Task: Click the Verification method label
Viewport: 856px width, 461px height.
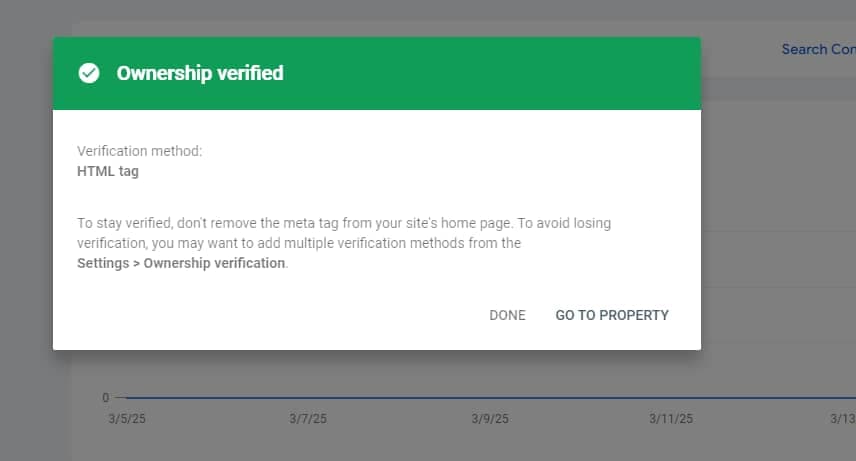Action: (x=139, y=151)
